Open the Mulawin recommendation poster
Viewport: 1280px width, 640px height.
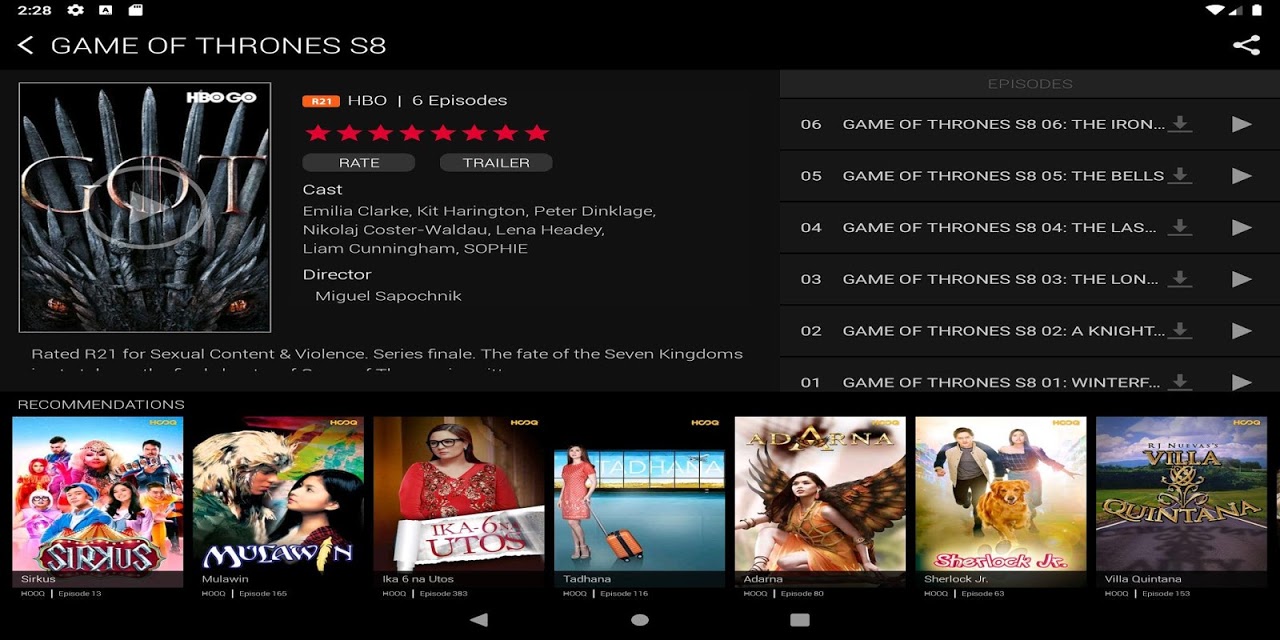click(x=278, y=501)
